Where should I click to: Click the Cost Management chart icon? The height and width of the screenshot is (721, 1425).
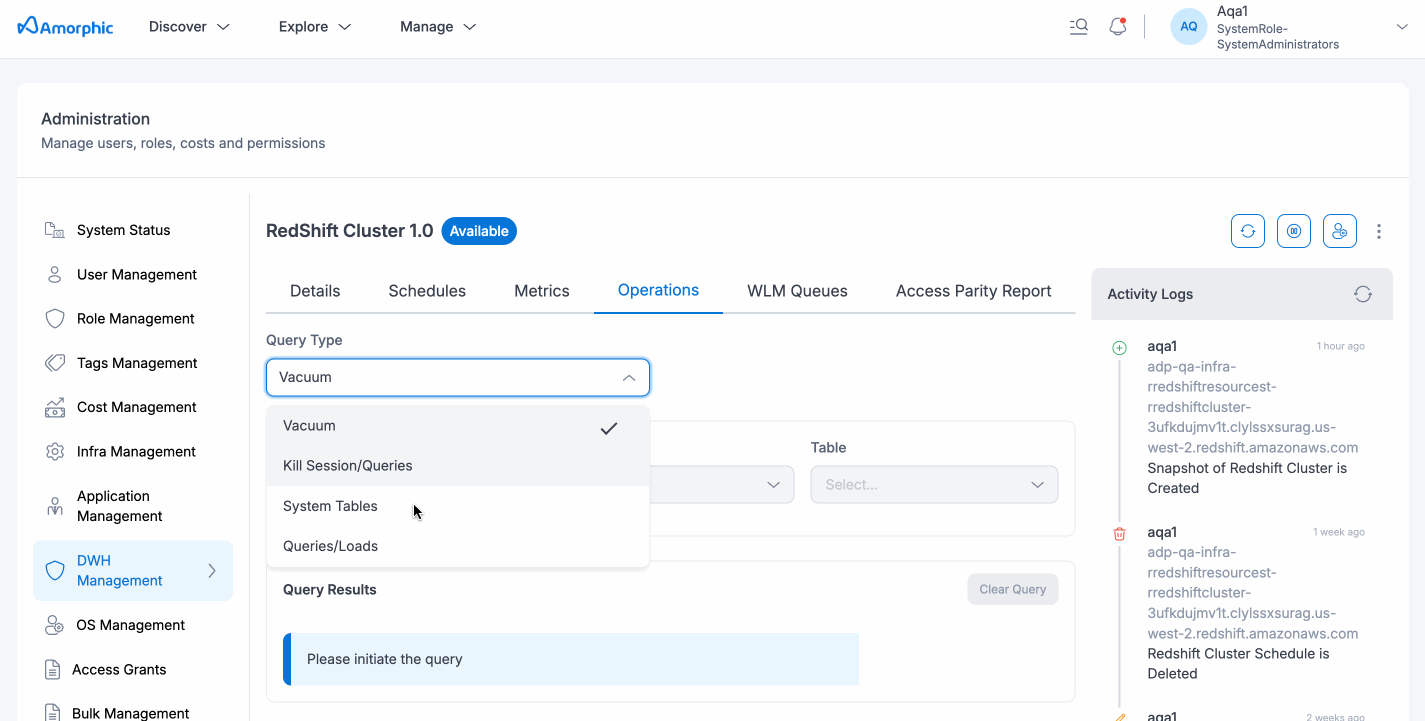55,407
